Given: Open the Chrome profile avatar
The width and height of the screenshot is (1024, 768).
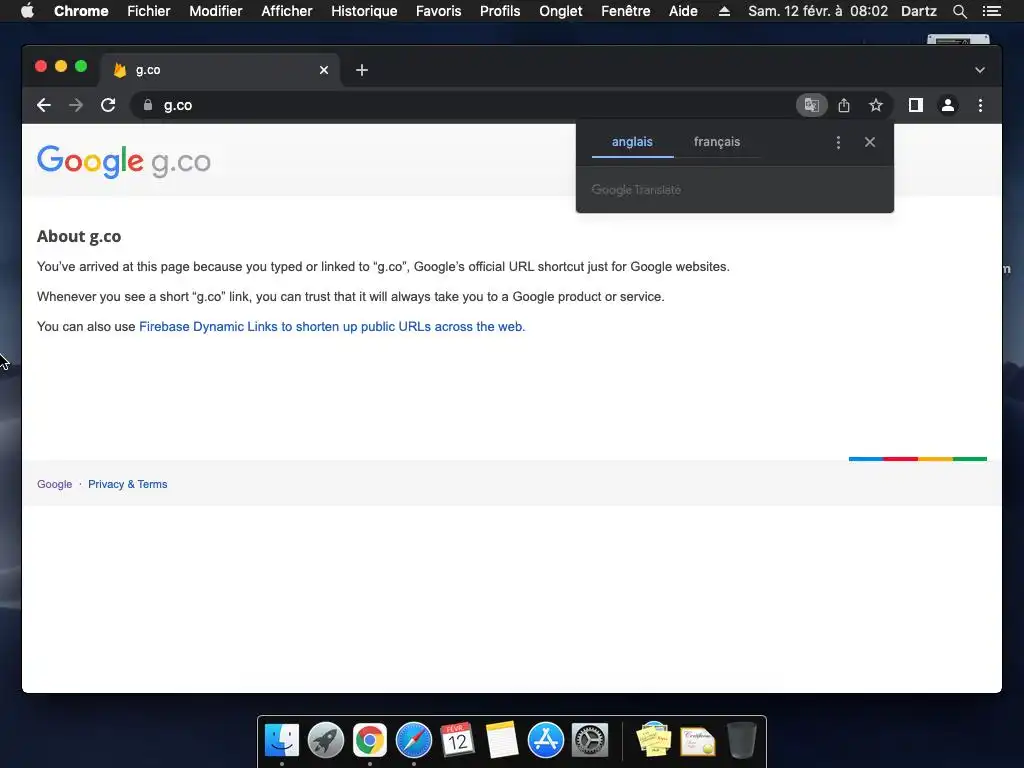Looking at the screenshot, I should coord(948,105).
